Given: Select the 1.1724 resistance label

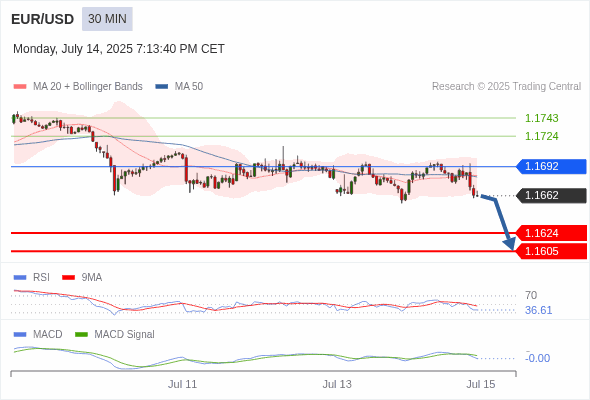Looking at the screenshot, I should tap(541, 136).
